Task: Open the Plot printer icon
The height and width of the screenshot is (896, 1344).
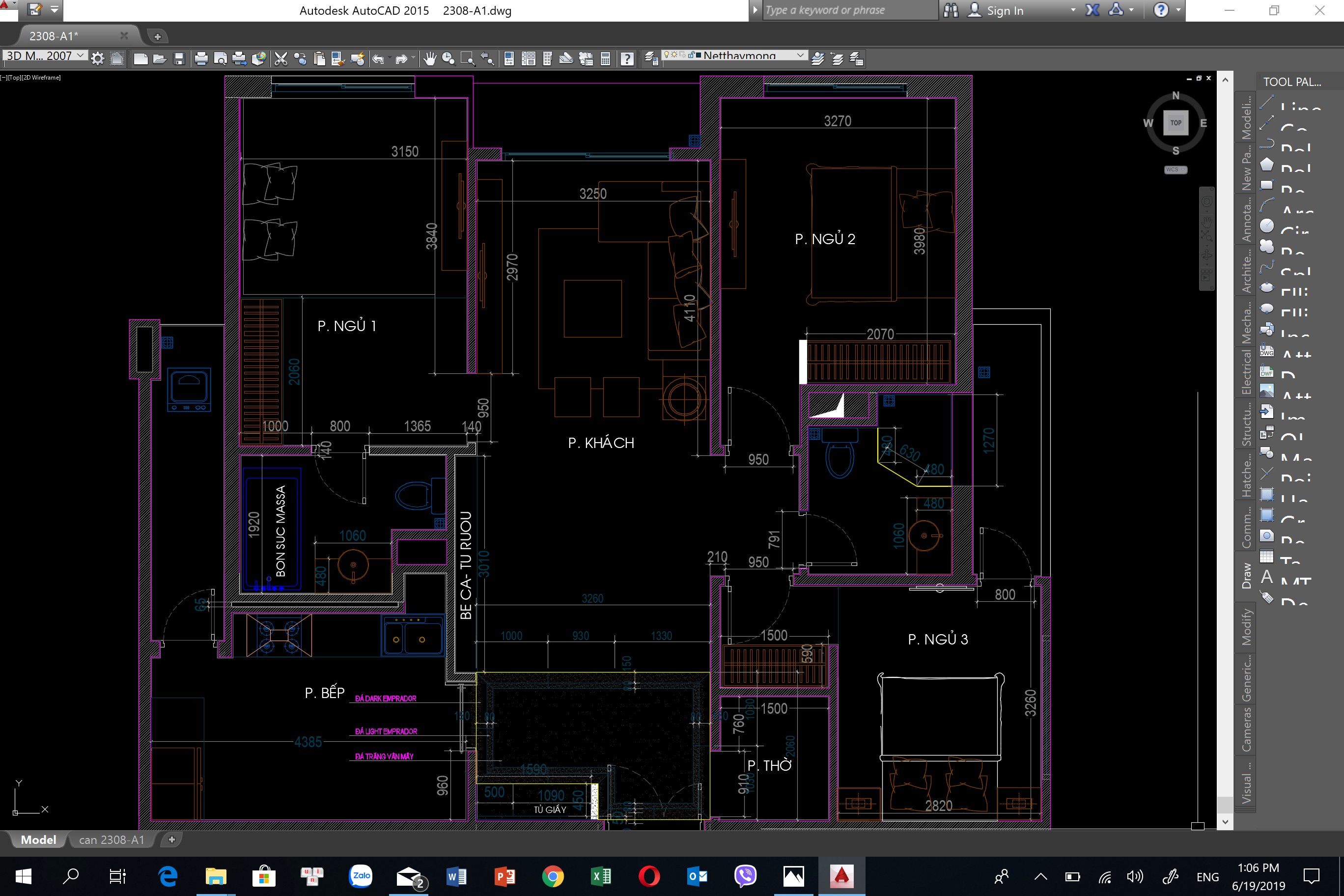Action: click(201, 58)
